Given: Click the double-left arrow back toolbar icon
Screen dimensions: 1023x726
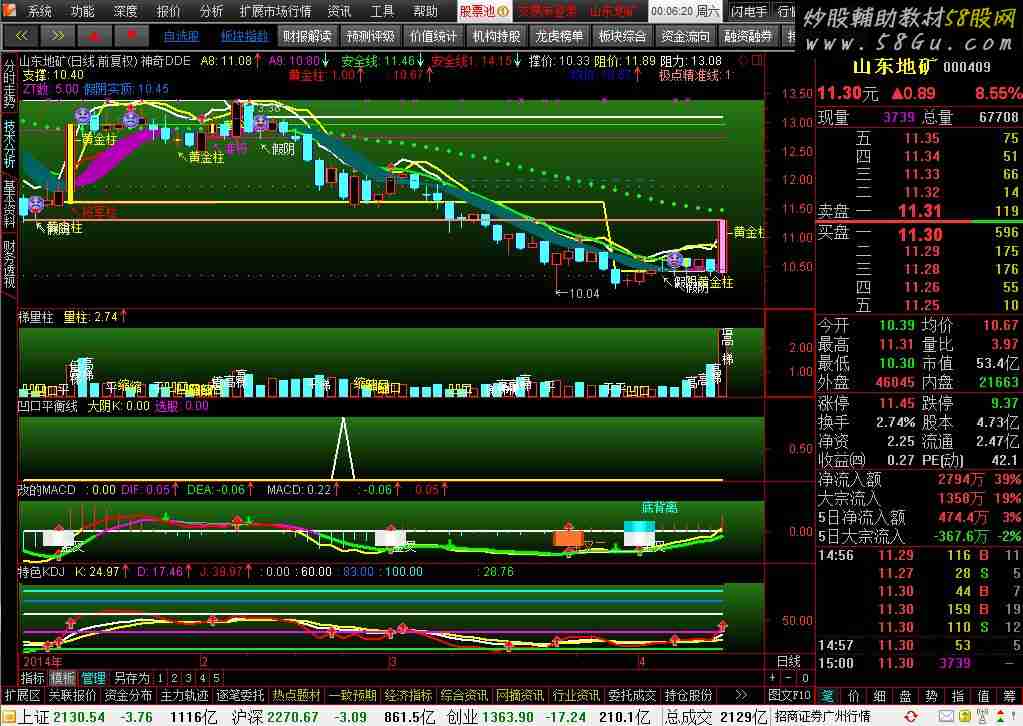Looking at the screenshot, I should [x=22, y=35].
